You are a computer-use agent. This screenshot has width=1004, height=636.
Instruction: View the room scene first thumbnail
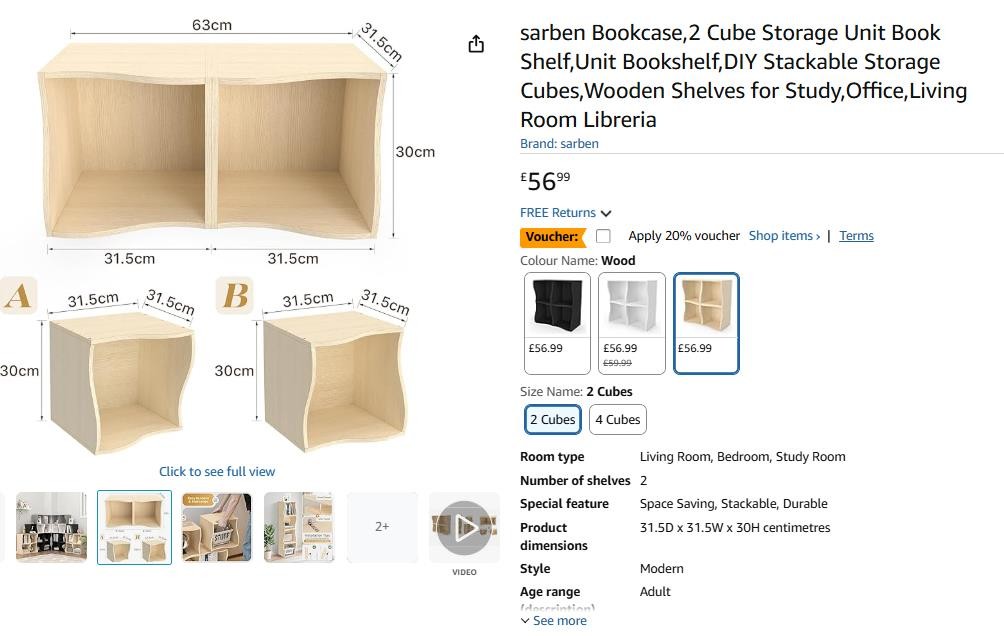pos(51,527)
